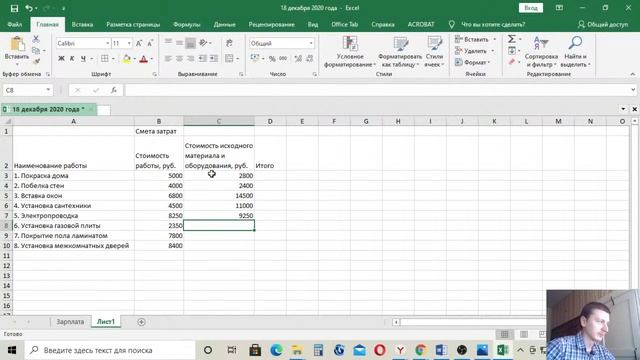Click the Undo arrow icon
The height and width of the screenshot is (360, 640).
point(29,8)
